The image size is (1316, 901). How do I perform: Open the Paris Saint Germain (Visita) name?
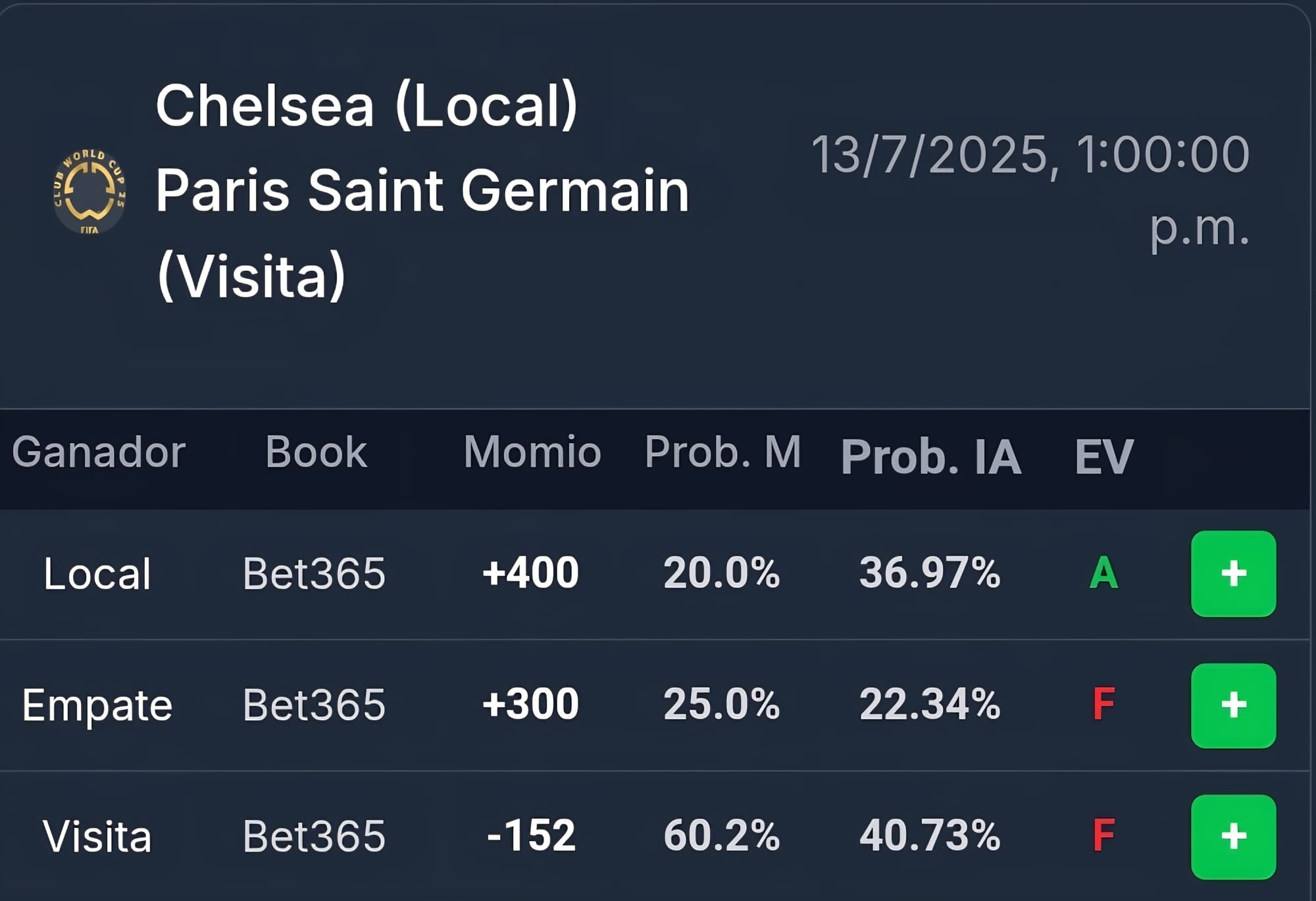[422, 232]
